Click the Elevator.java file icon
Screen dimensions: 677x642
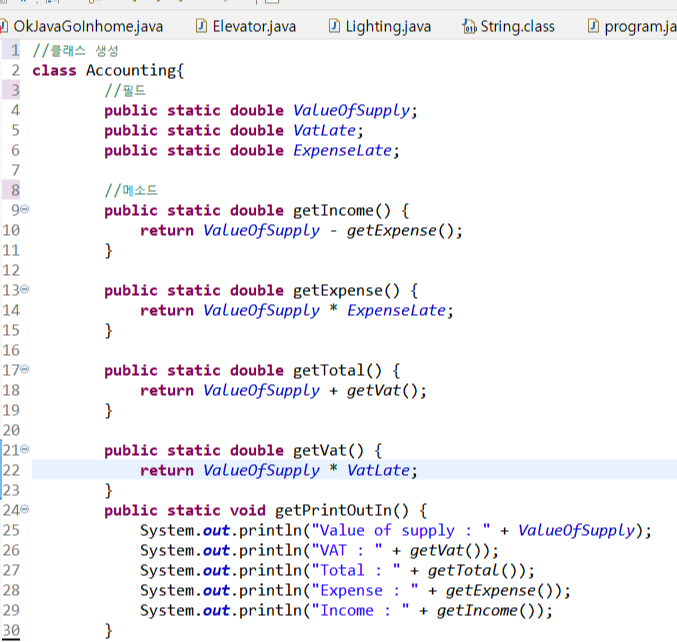[201, 26]
